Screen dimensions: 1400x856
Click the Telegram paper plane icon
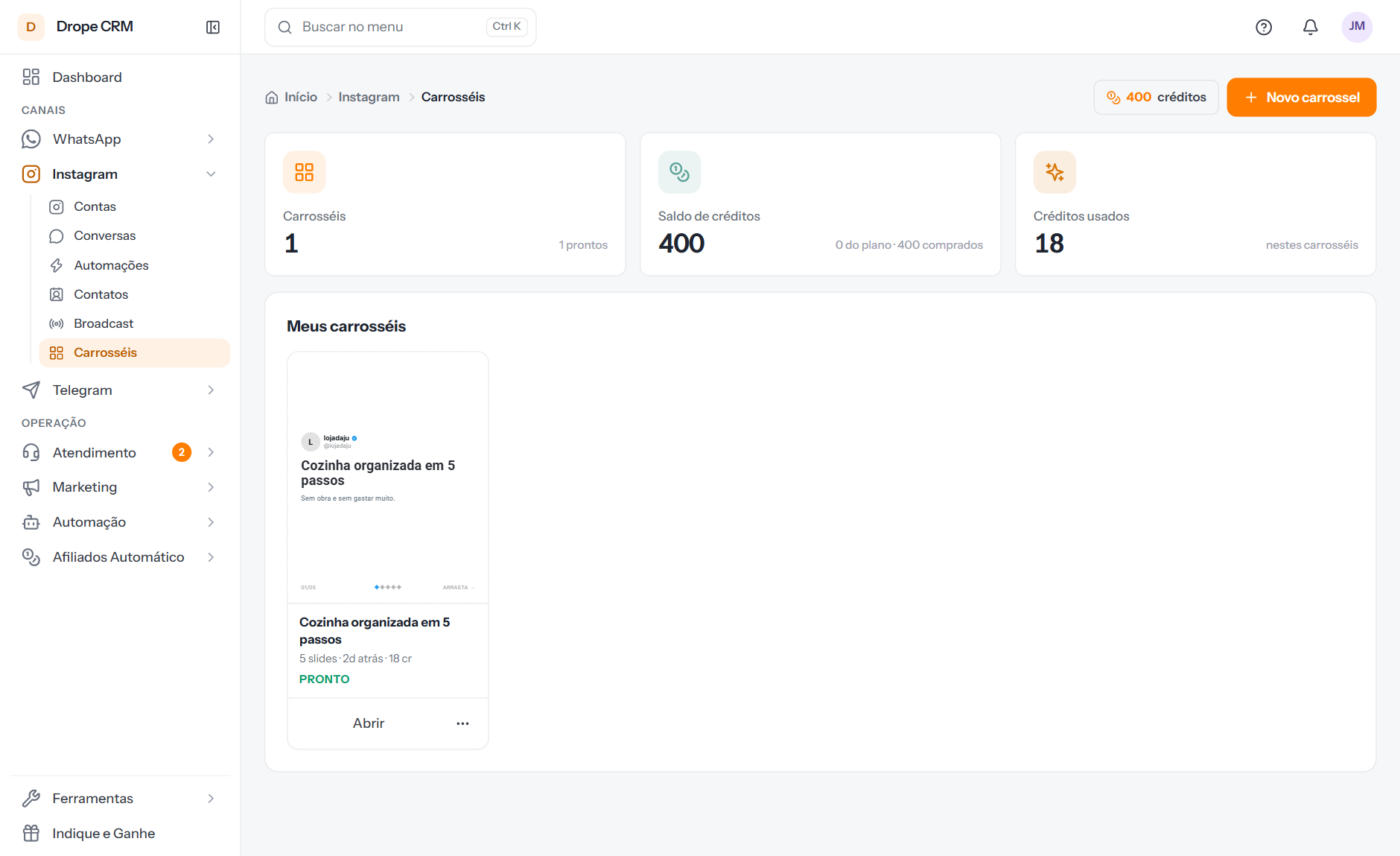[31, 390]
